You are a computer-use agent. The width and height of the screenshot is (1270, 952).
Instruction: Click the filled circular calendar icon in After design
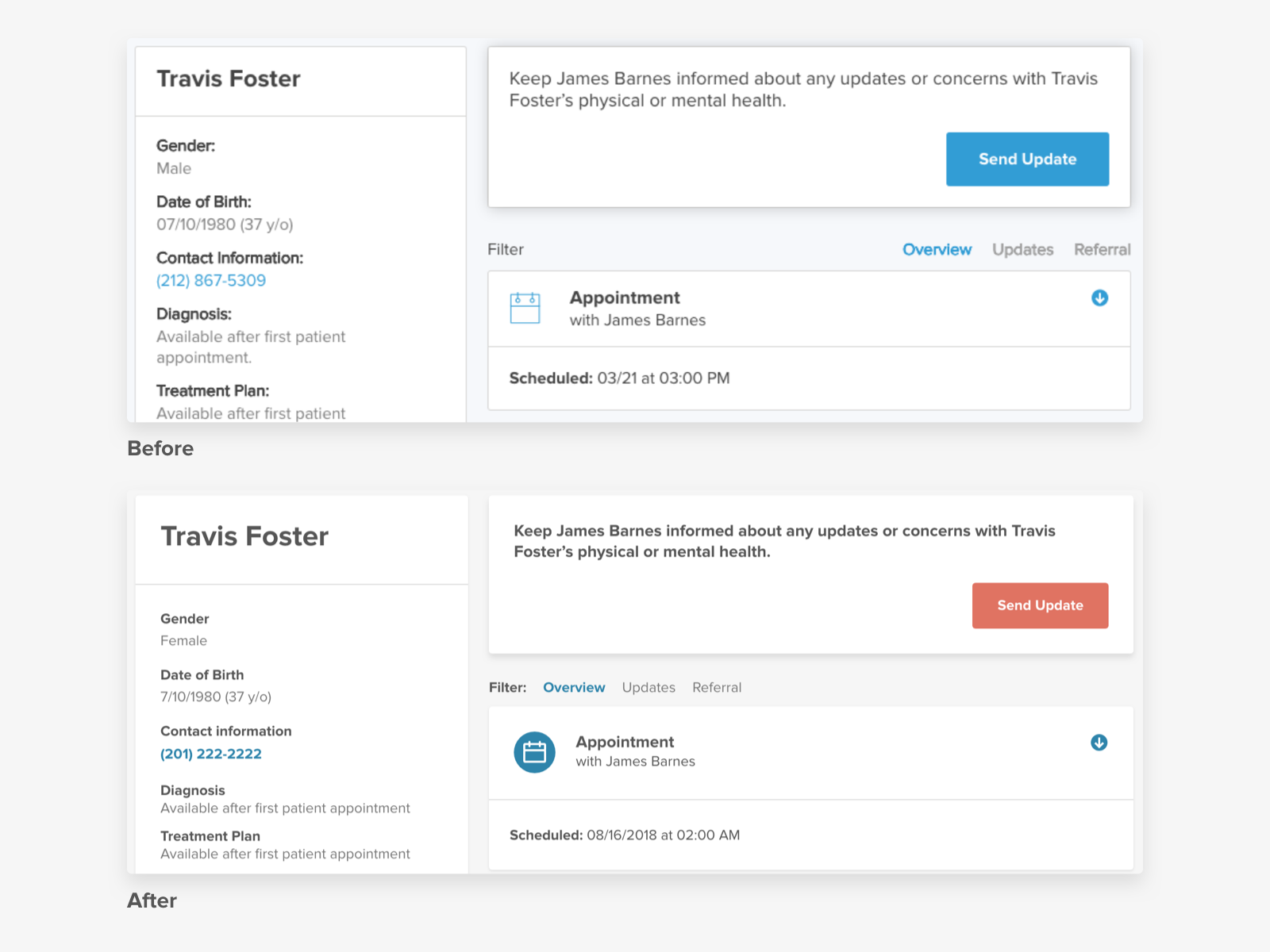click(534, 751)
